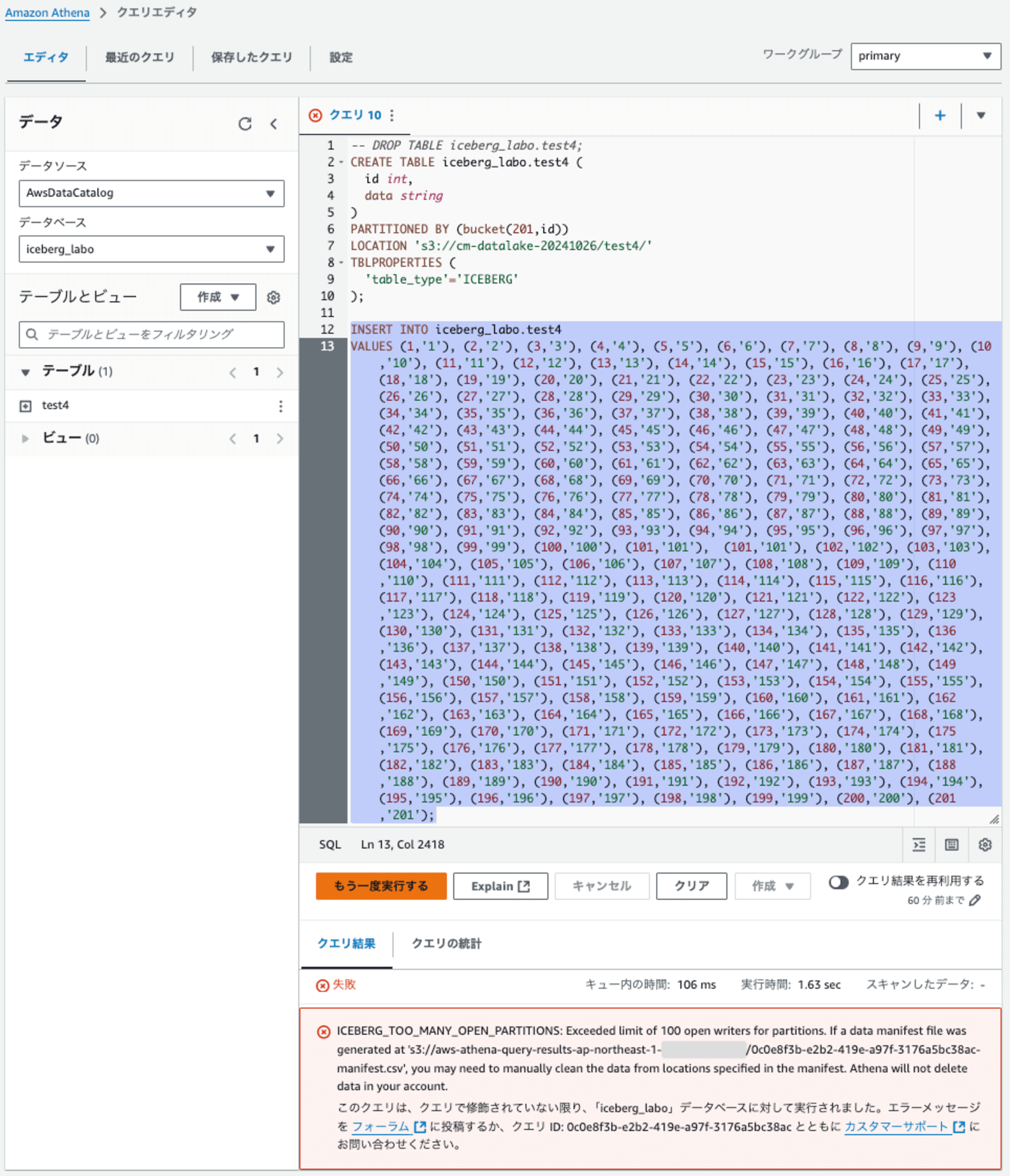Open the customer support link

(904, 1127)
